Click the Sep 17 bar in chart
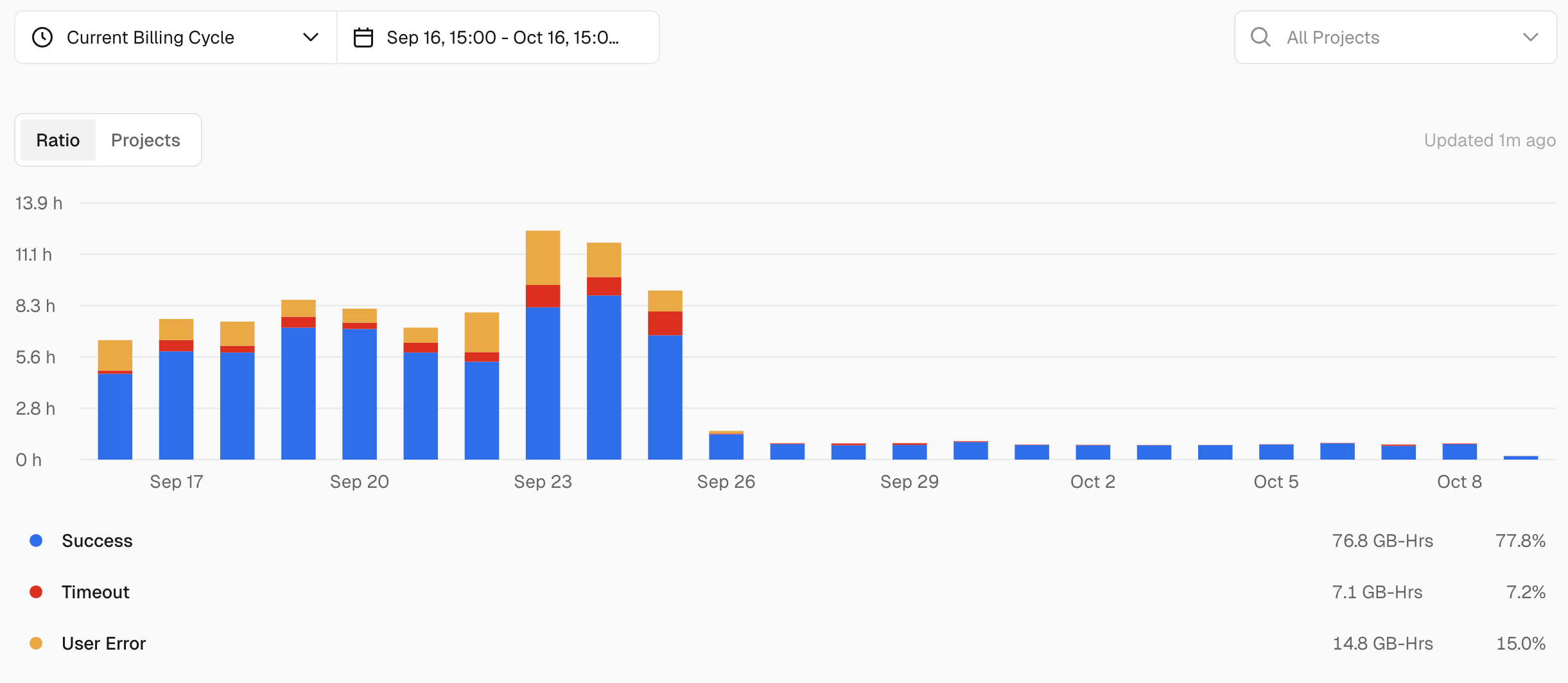The height and width of the screenshot is (683, 1568). click(x=176, y=389)
